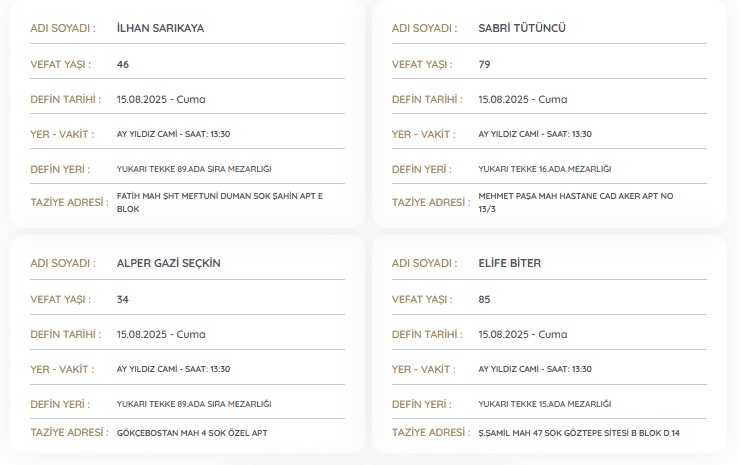Click the name SABRİ TÜTÜNCÜ
Screen dimensions: 739x465
pyautogui.click(x=522, y=28)
